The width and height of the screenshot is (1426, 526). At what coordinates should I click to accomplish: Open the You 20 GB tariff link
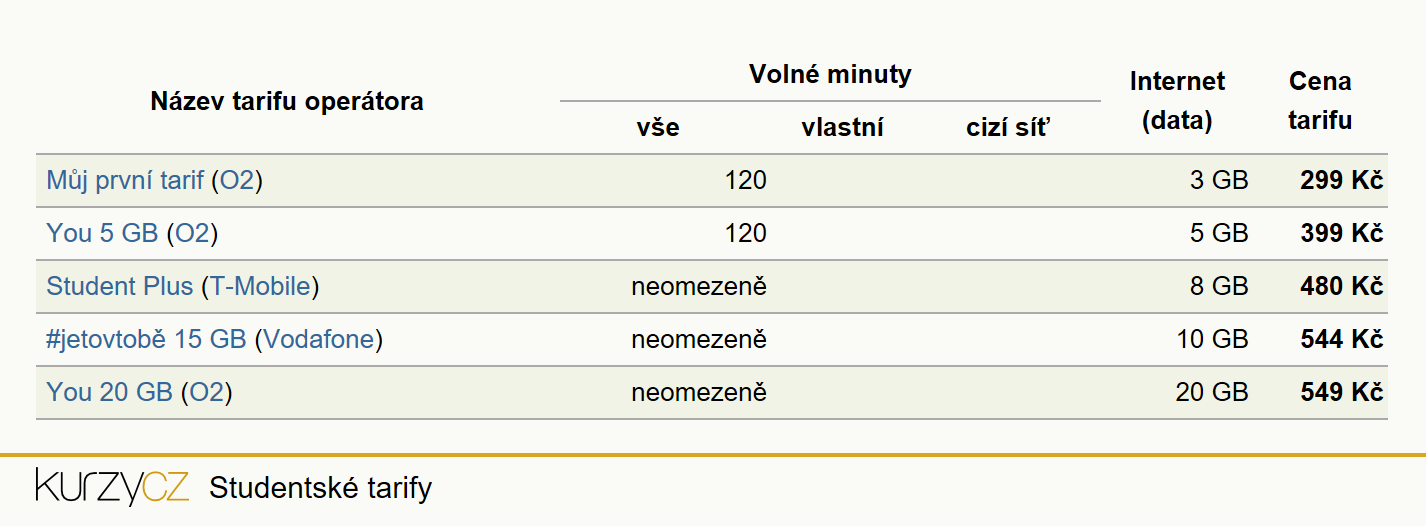click(109, 393)
